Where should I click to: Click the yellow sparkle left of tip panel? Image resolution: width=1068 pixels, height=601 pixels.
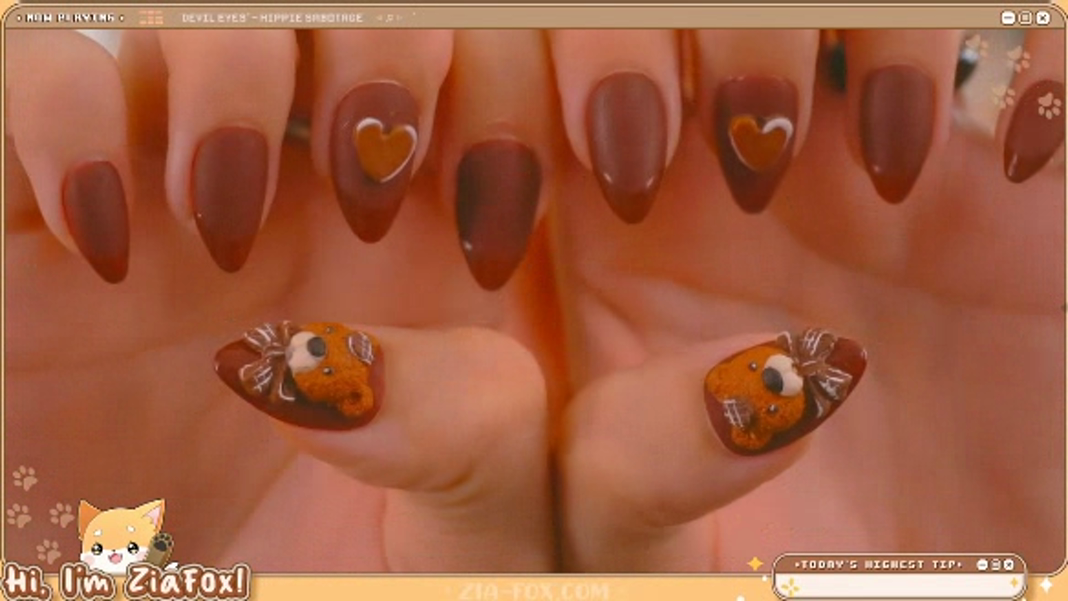click(x=755, y=564)
